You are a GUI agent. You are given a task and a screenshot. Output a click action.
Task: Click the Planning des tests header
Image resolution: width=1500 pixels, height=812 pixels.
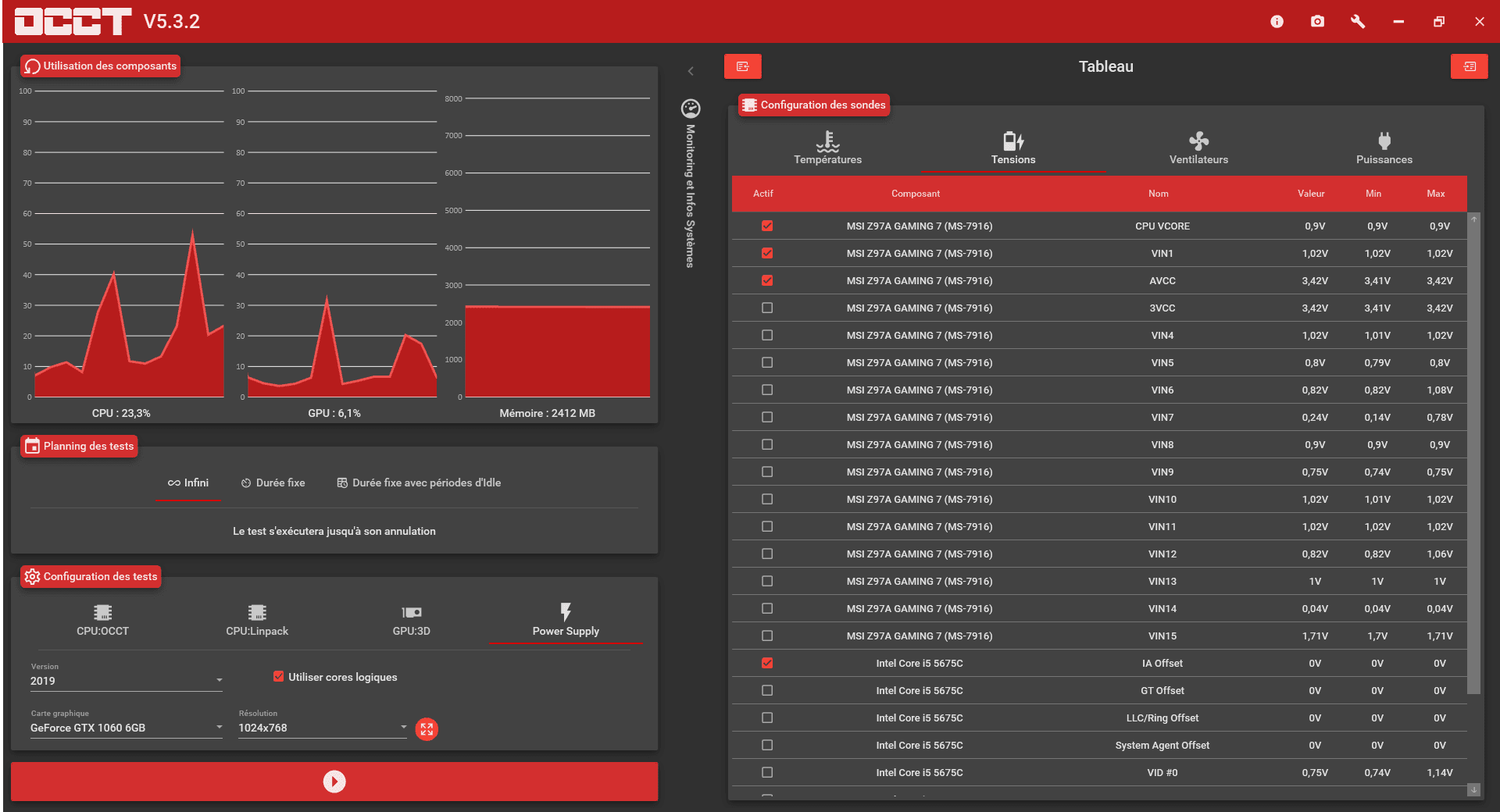coord(79,446)
